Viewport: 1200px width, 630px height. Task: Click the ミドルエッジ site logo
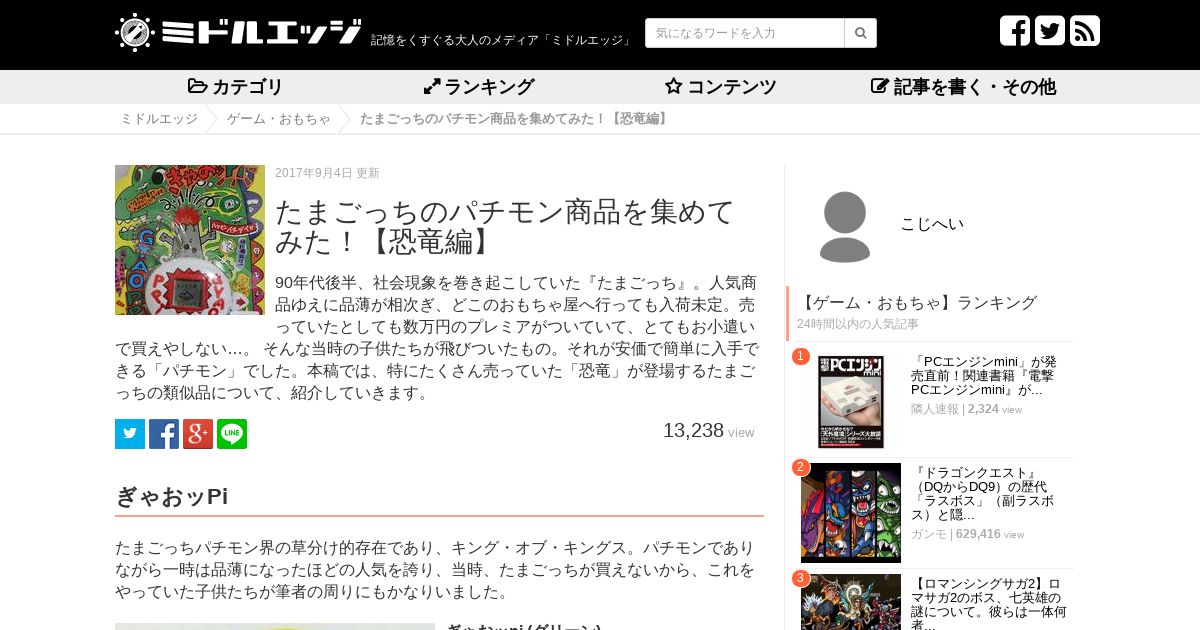point(238,32)
